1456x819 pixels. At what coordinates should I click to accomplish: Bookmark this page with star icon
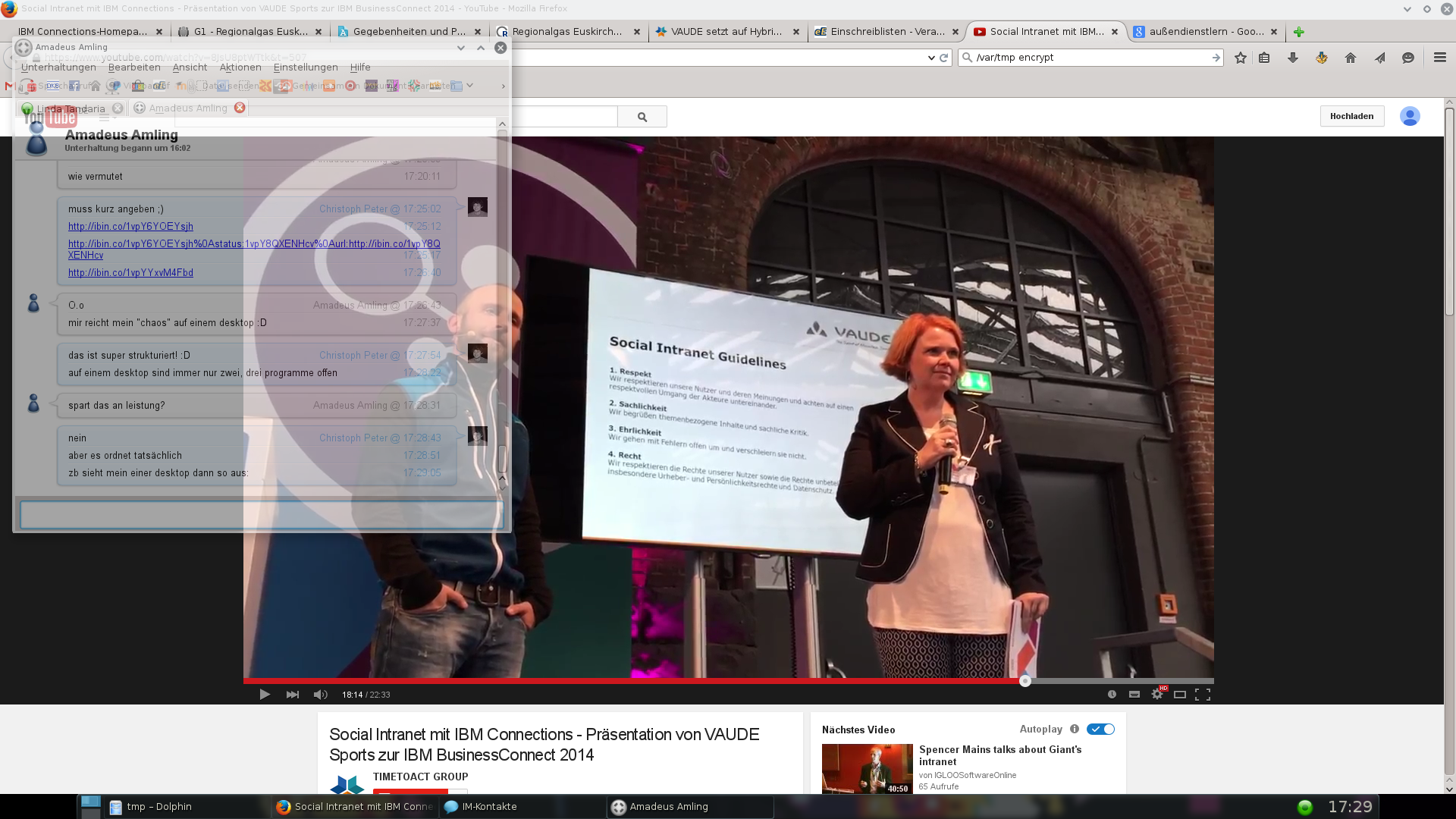click(1240, 58)
